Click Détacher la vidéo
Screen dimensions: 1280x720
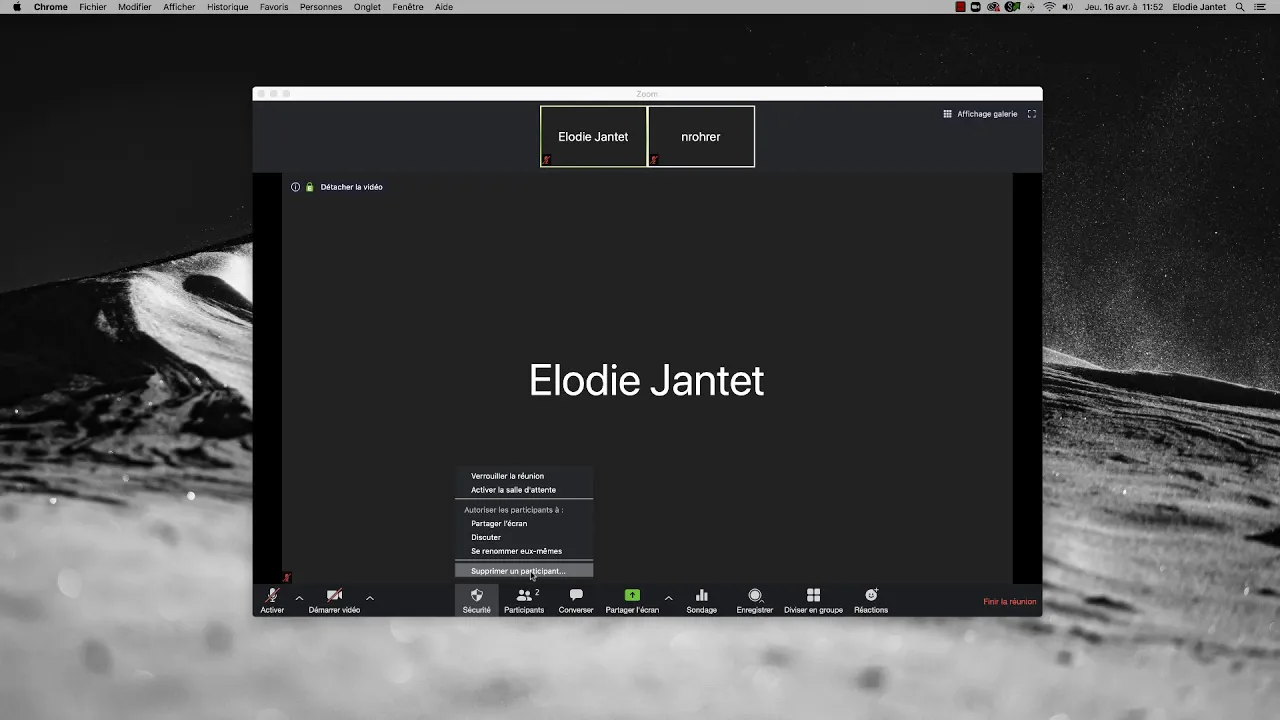click(x=351, y=187)
